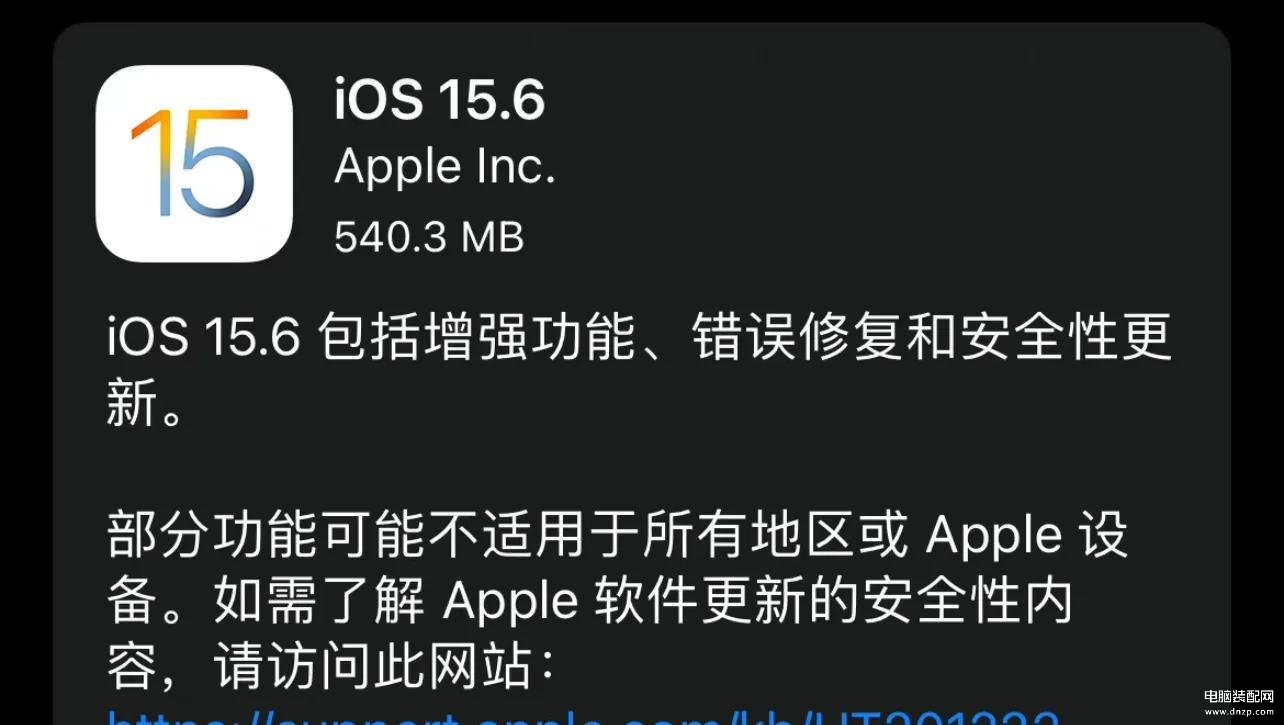This screenshot has width=1284, height=725.
Task: Open the partially visible support.apple.com link
Action: [583, 714]
